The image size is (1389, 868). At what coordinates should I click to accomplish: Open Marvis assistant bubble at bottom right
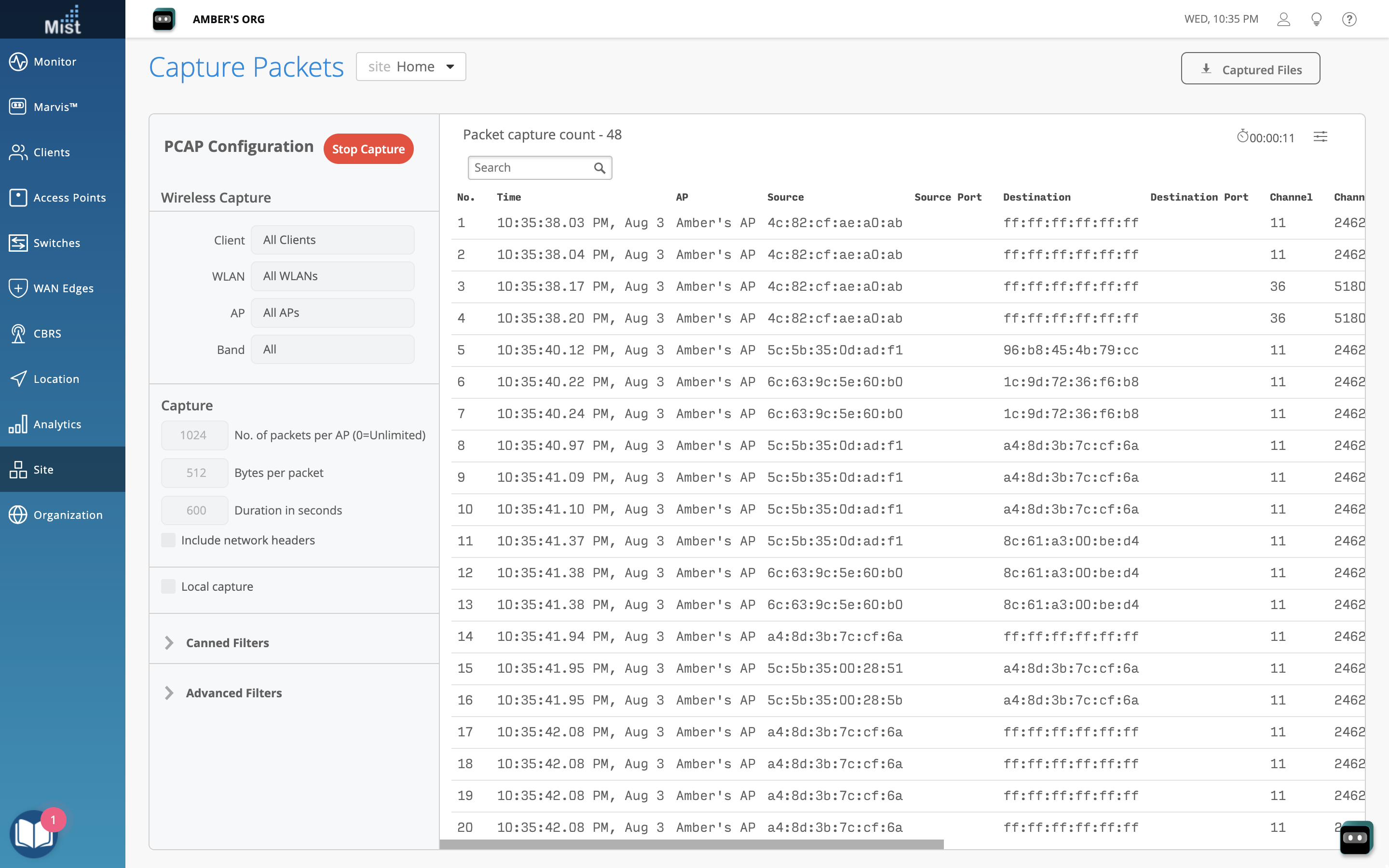click(x=1356, y=837)
